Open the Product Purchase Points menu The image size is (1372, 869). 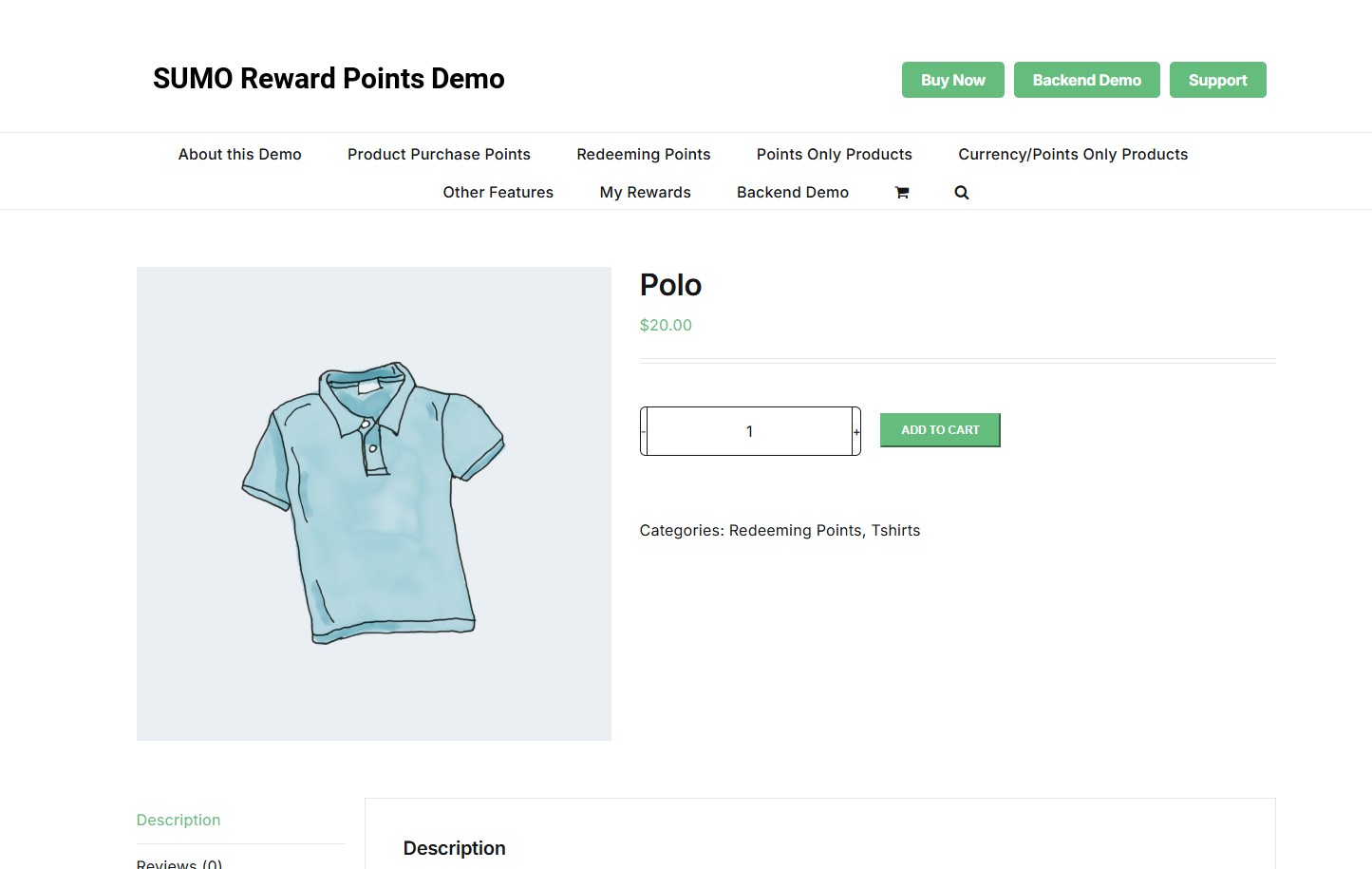(x=438, y=154)
